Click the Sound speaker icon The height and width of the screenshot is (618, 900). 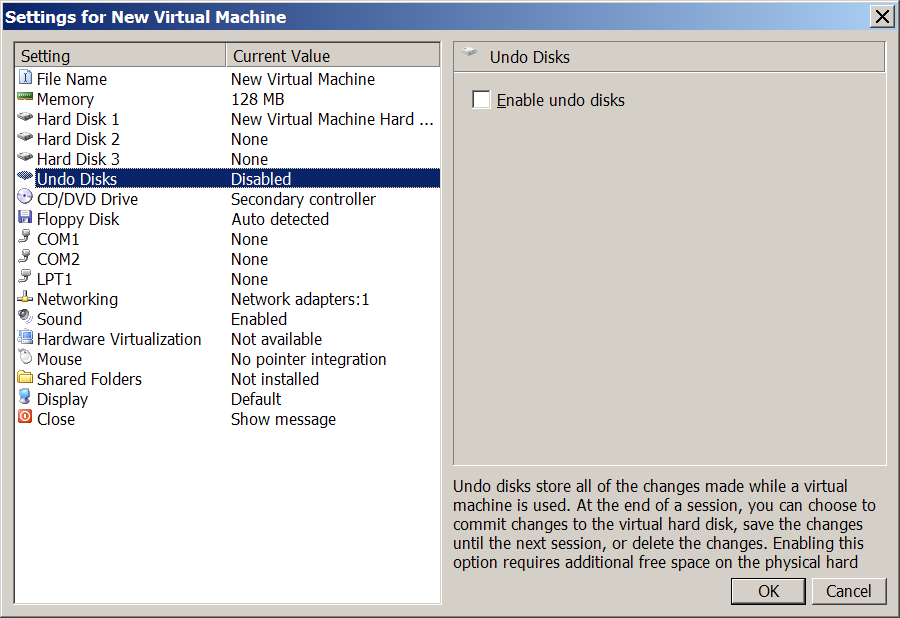(25, 318)
